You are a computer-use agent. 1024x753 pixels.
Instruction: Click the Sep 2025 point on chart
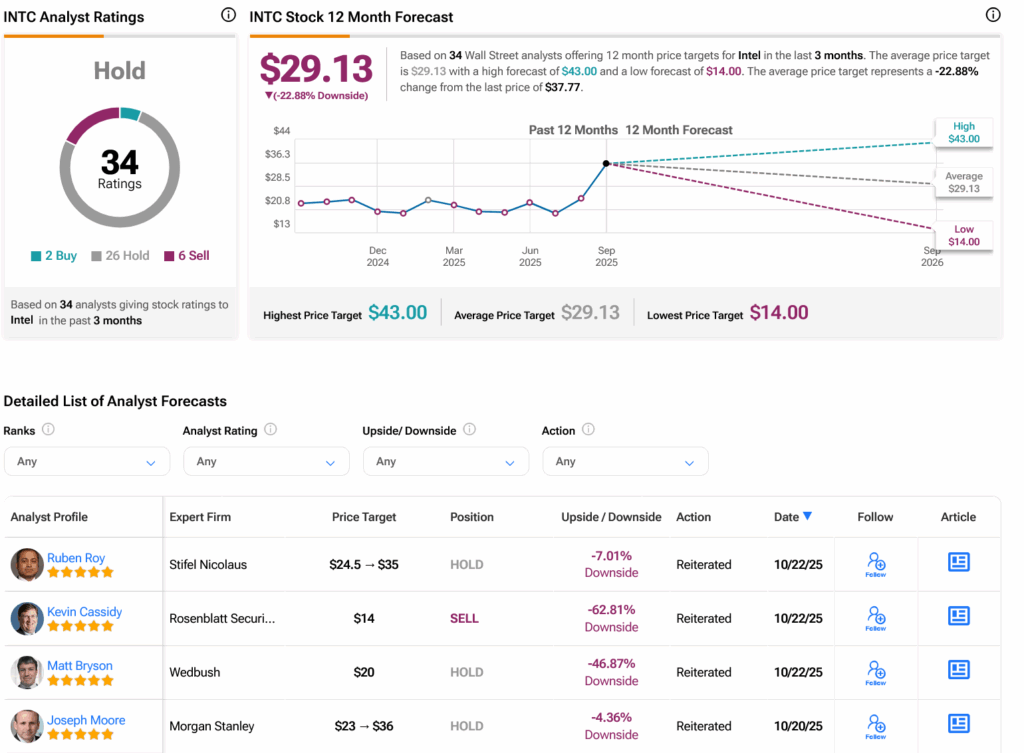606,163
